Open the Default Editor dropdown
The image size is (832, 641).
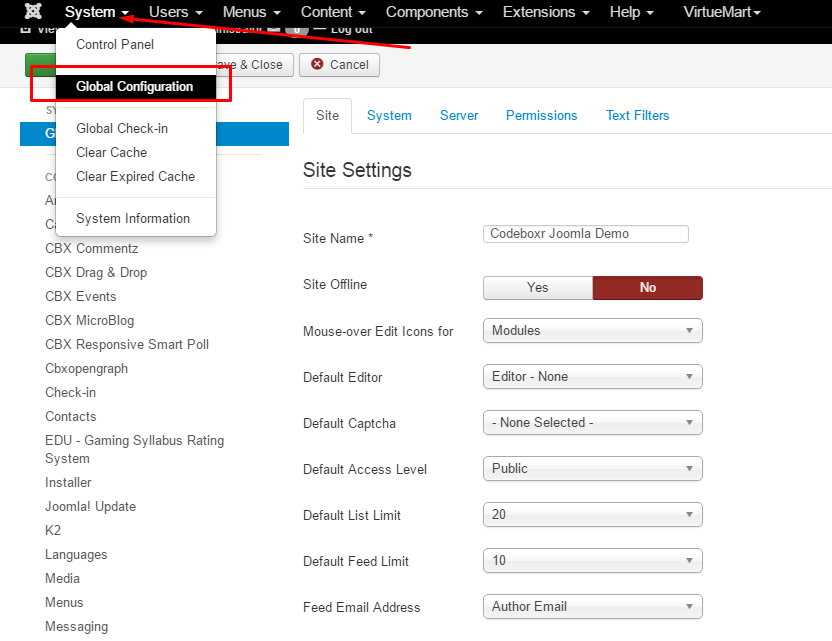click(x=593, y=377)
